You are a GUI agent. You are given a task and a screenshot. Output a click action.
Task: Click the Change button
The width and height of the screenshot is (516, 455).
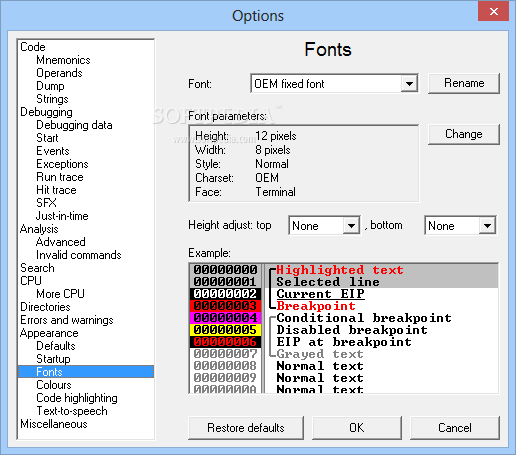[464, 134]
